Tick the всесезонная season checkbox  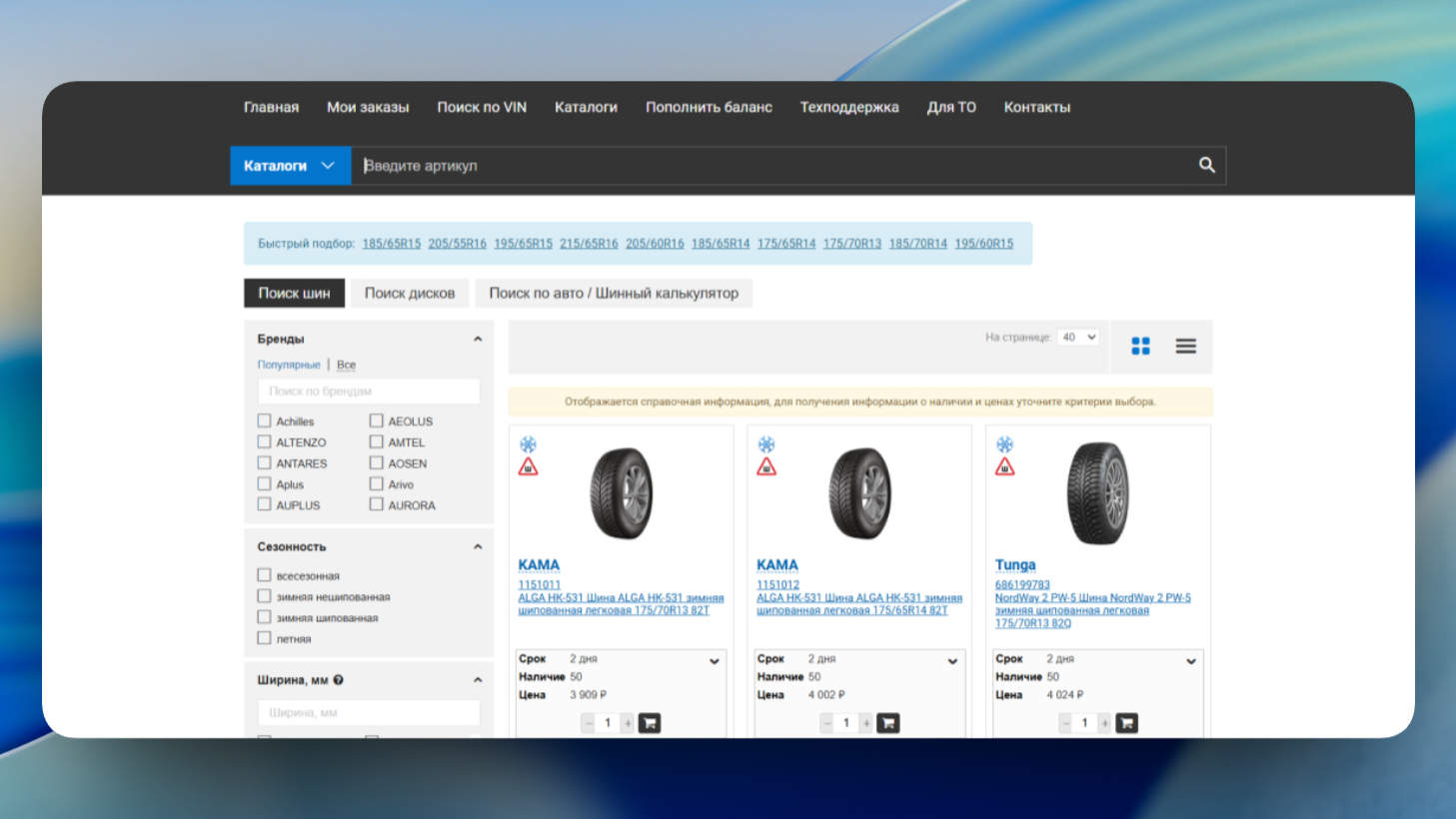click(265, 576)
